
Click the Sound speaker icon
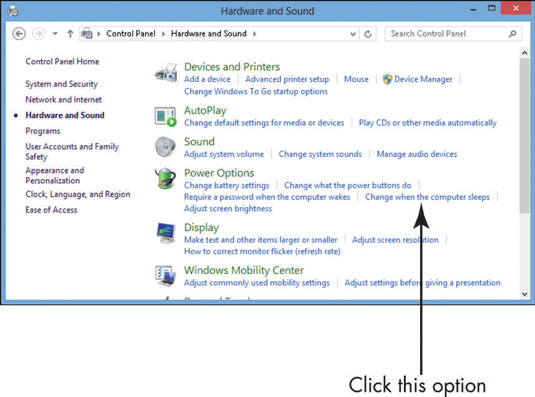[165, 147]
